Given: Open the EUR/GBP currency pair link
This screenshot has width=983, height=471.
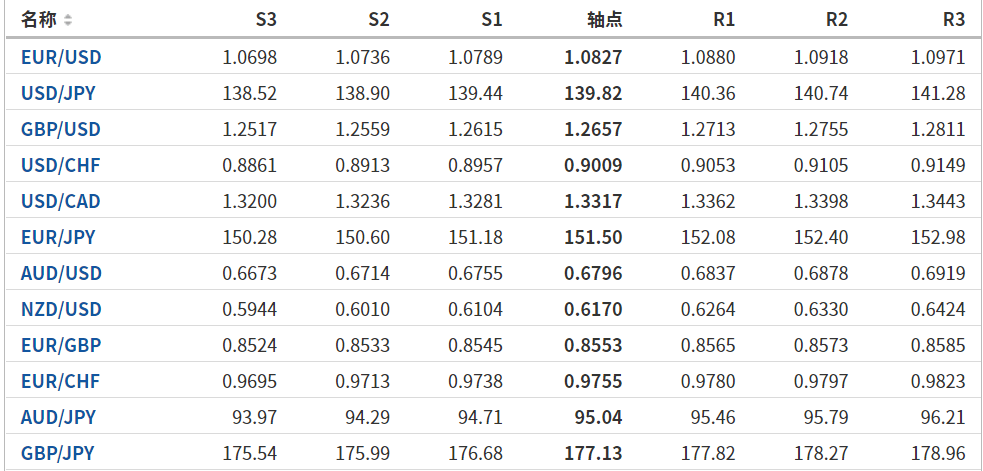Looking at the screenshot, I should click(61, 345).
